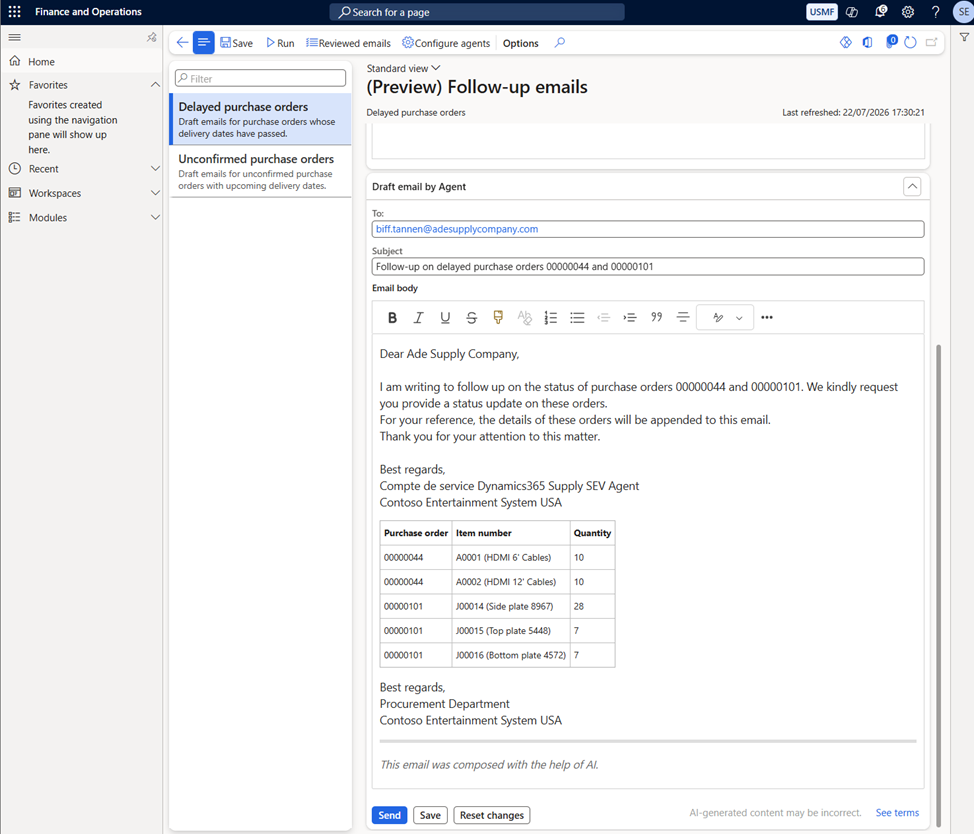The image size is (974, 834).
Task: Apply bold formatting in email body
Action: [x=392, y=317]
